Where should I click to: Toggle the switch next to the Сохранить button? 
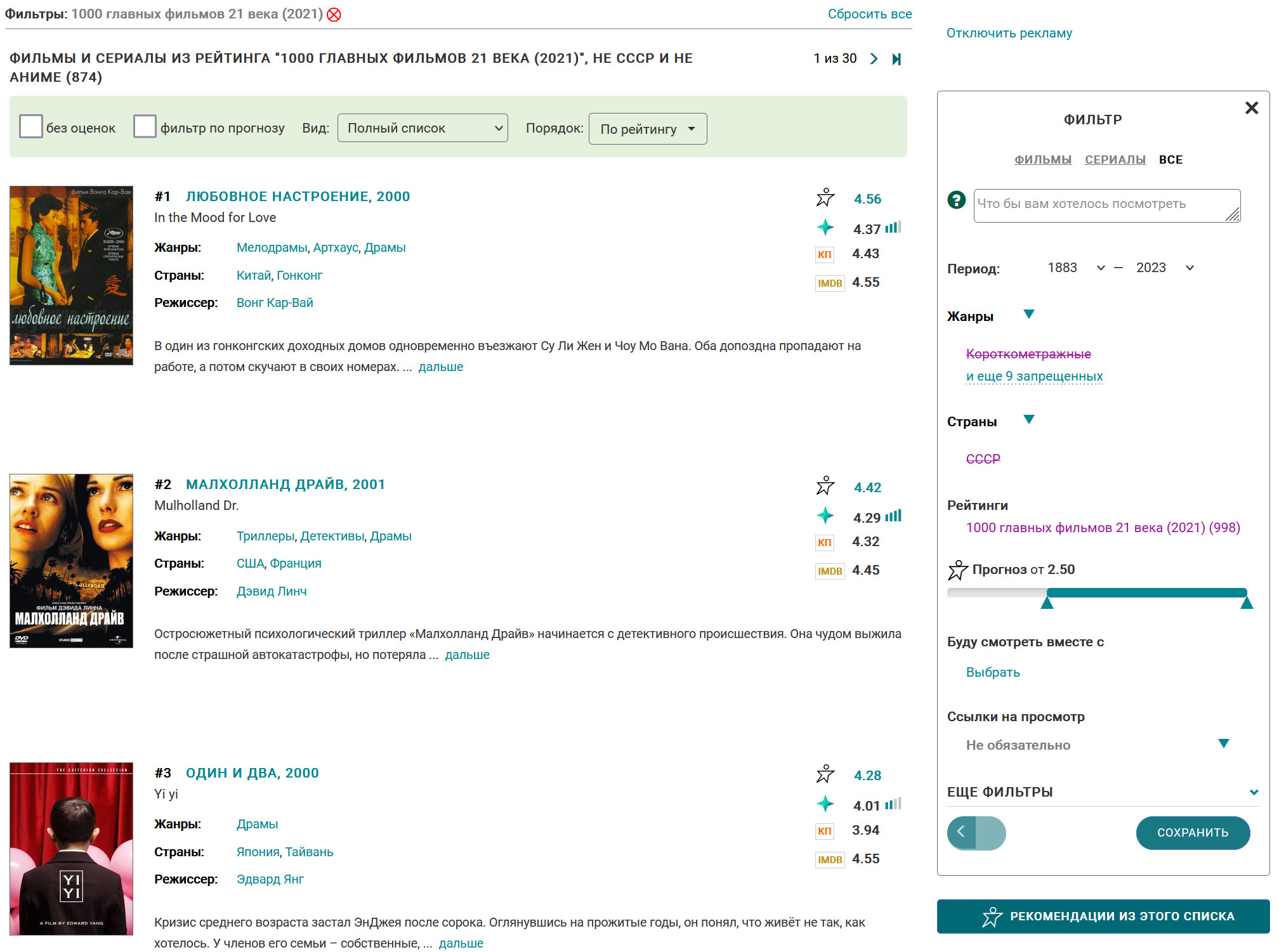click(x=976, y=833)
